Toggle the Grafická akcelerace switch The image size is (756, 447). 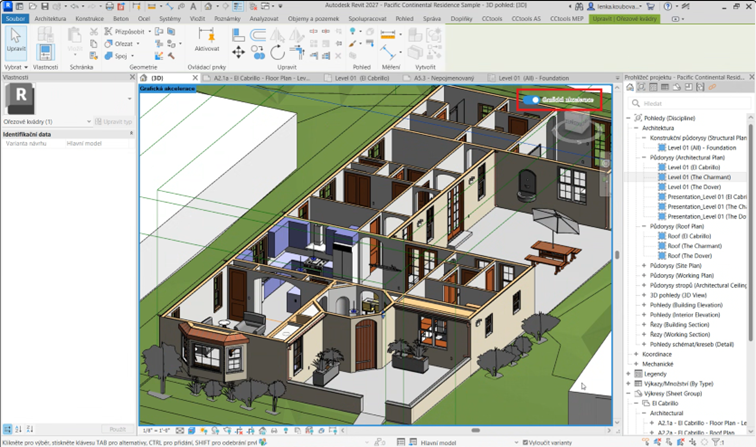[535, 99]
